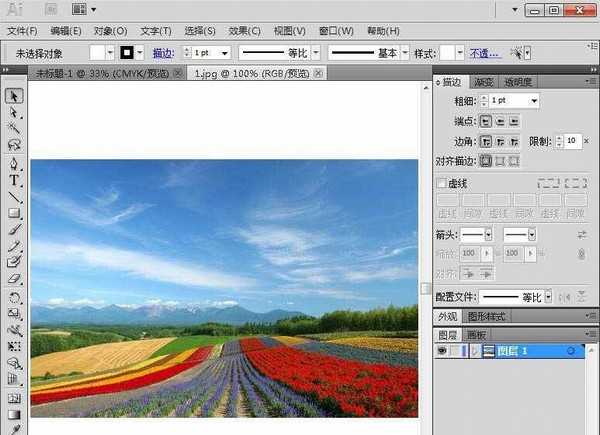Select the Rotate tool

click(14, 297)
